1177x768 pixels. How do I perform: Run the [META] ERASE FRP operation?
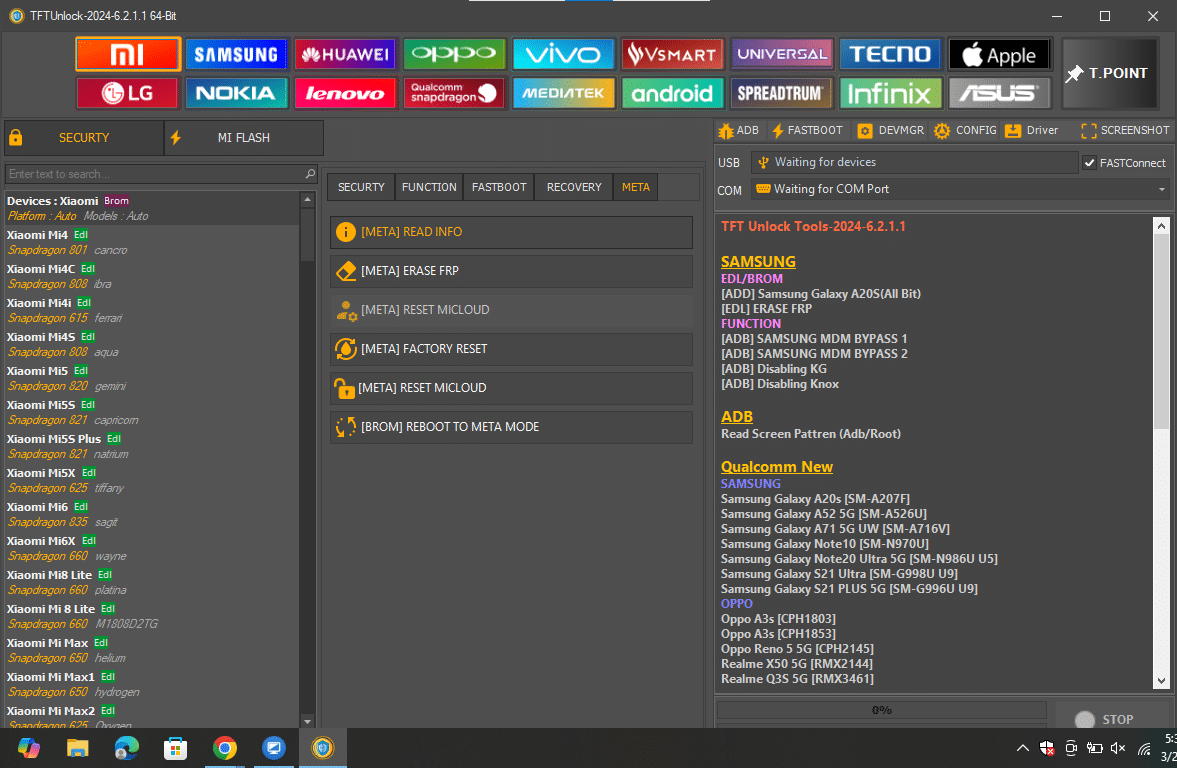point(511,271)
